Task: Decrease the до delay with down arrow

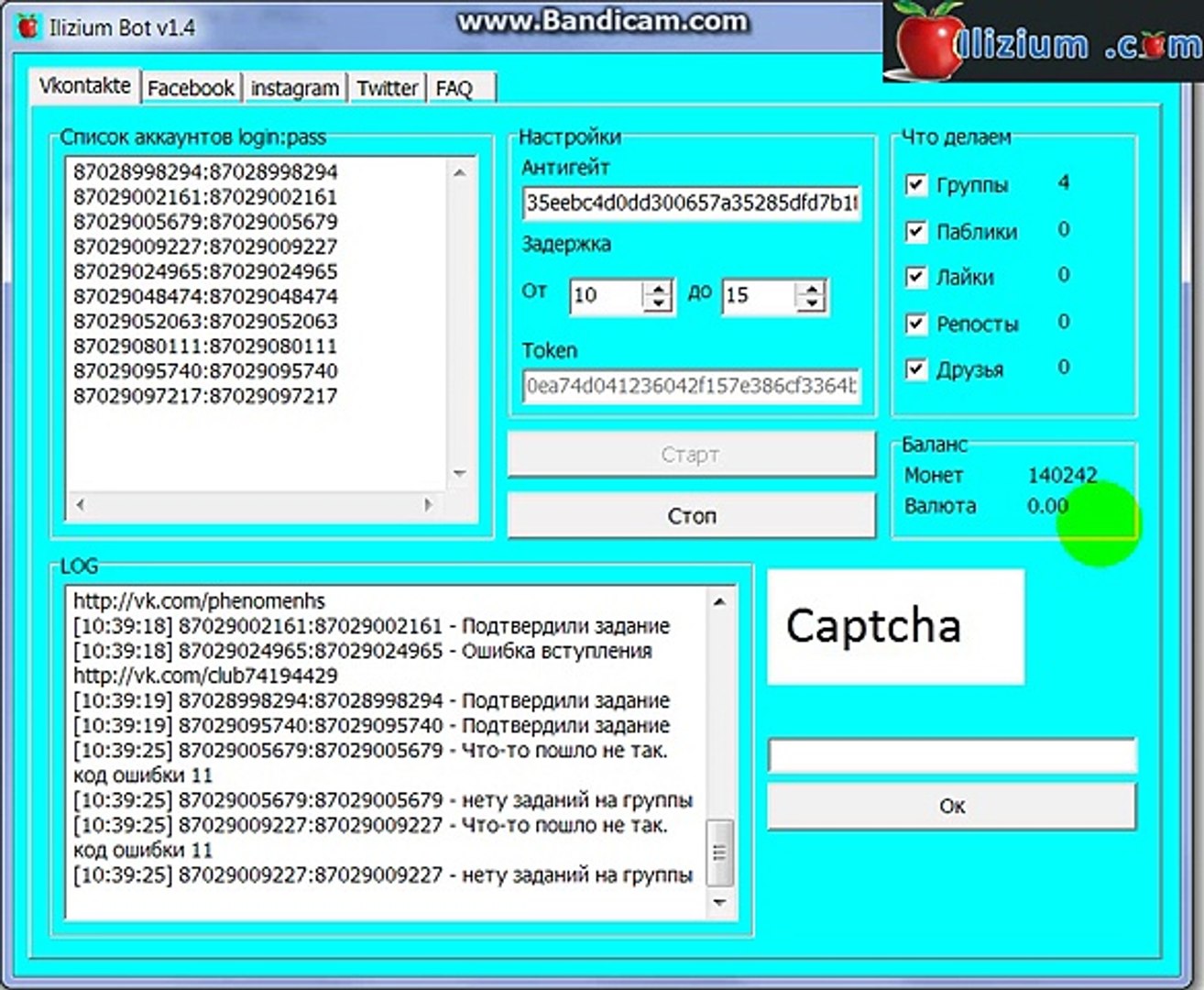Action: click(x=811, y=303)
